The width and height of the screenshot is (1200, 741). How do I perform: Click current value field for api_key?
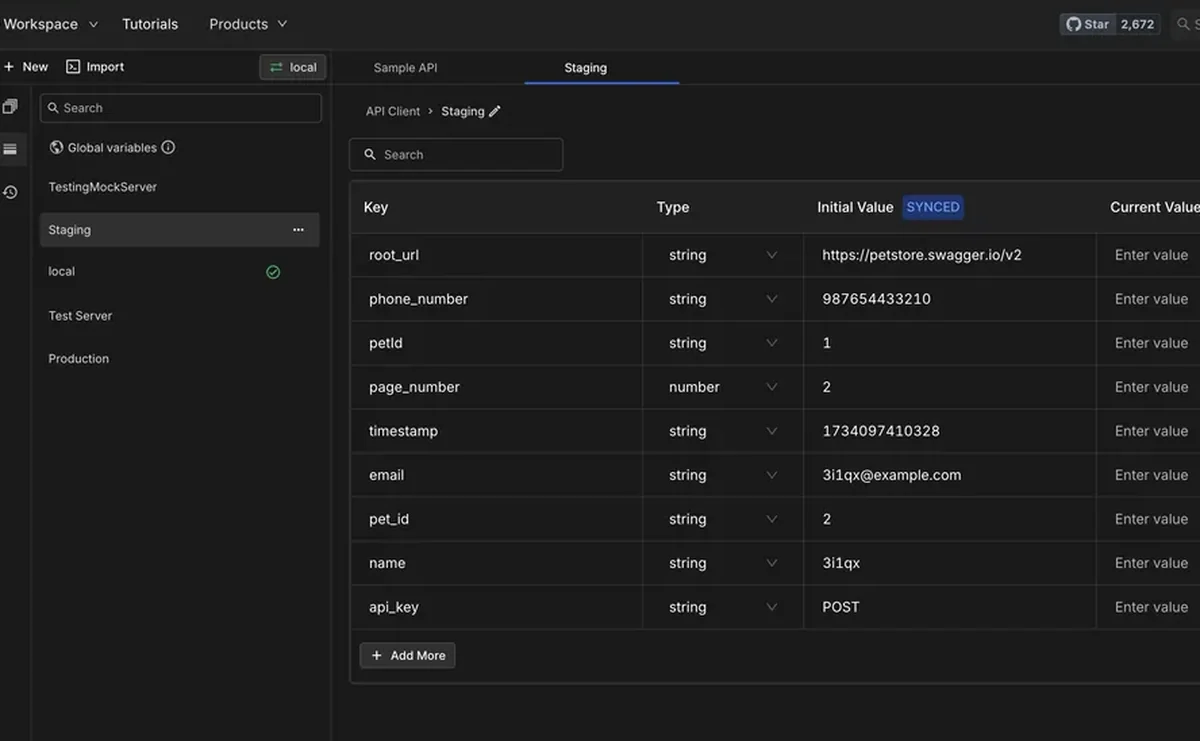tap(1150, 607)
